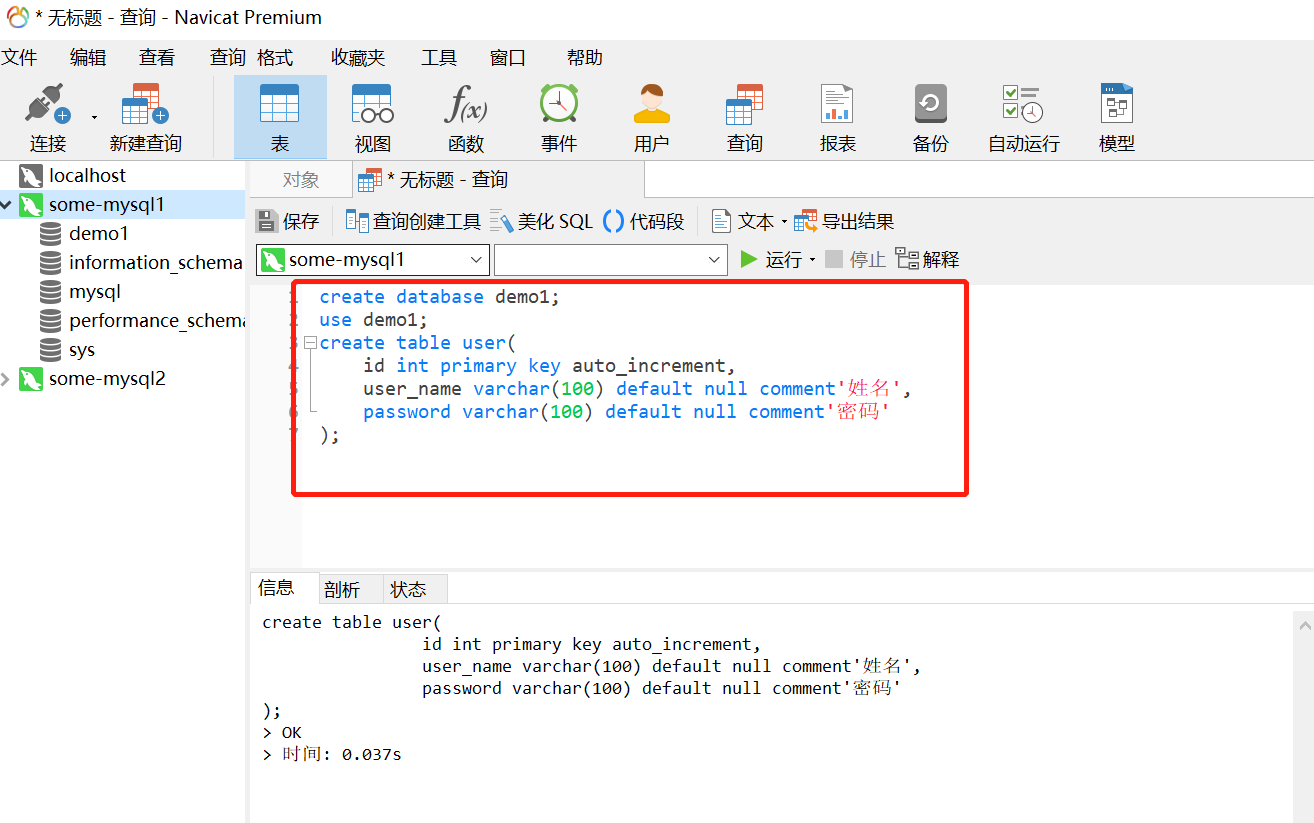Click the Explain (解释) button
Screen dimensions: 1314x823
coord(928,260)
